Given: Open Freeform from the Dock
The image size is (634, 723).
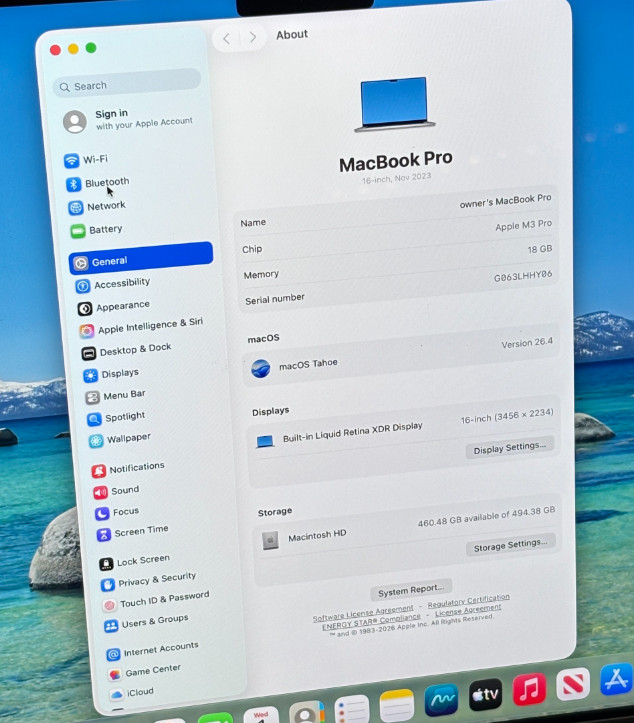Looking at the screenshot, I should 441,700.
